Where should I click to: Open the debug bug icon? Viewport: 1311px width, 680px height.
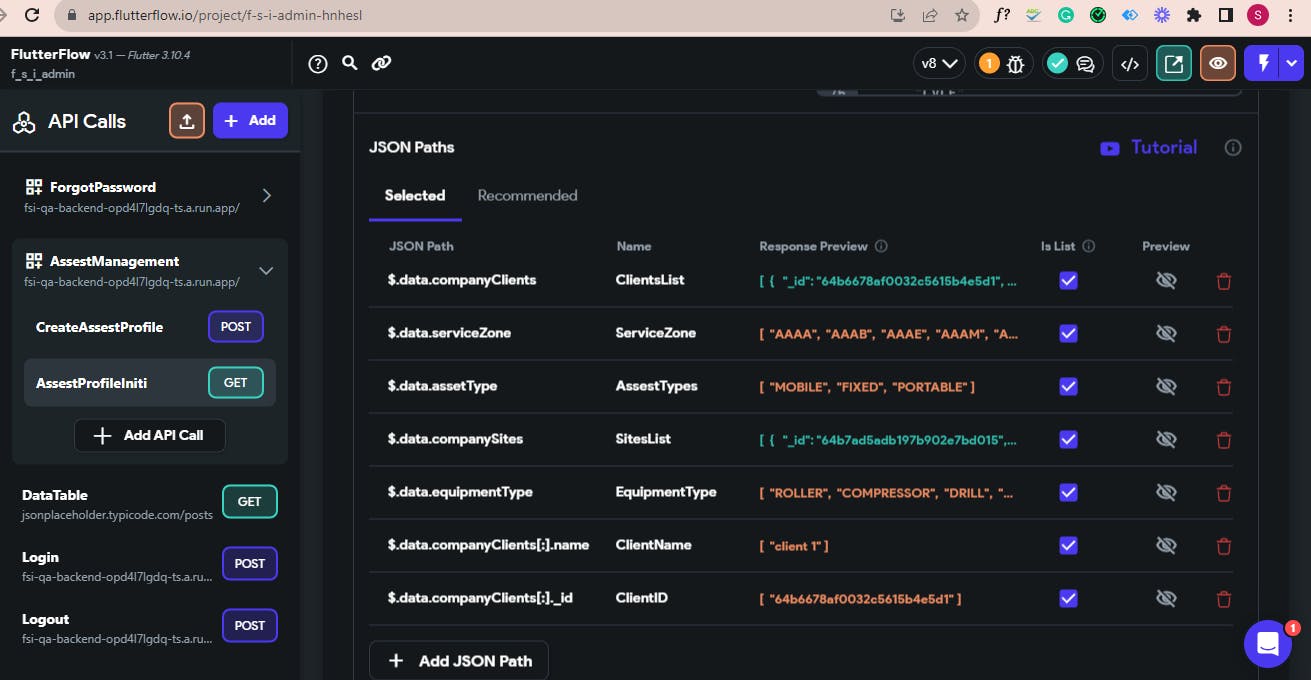pyautogui.click(x=1016, y=64)
